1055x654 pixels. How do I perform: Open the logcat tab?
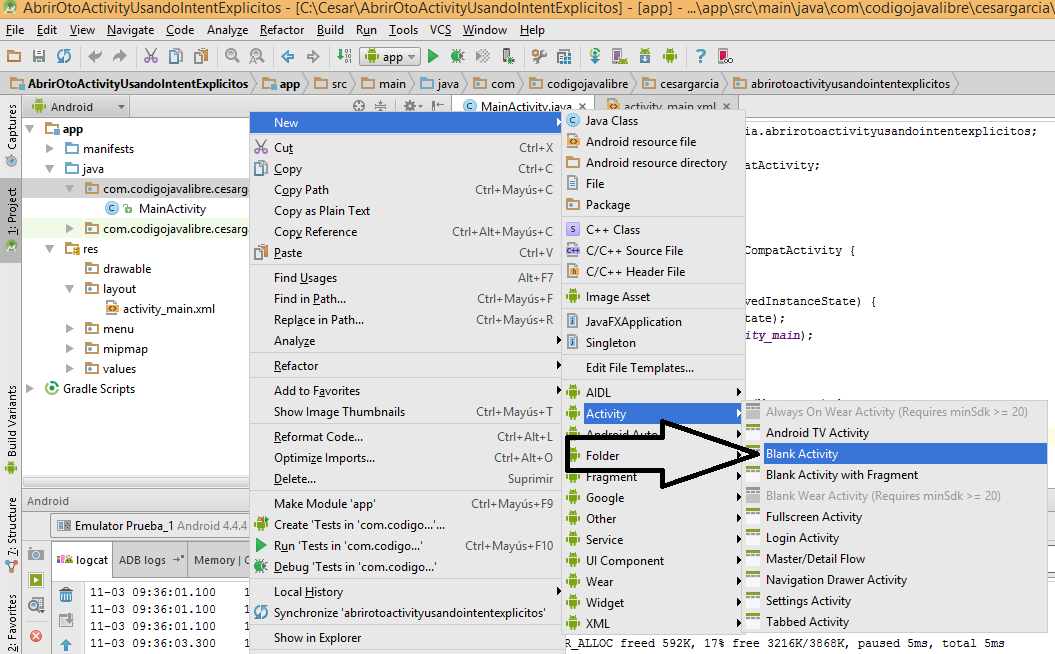click(x=82, y=560)
